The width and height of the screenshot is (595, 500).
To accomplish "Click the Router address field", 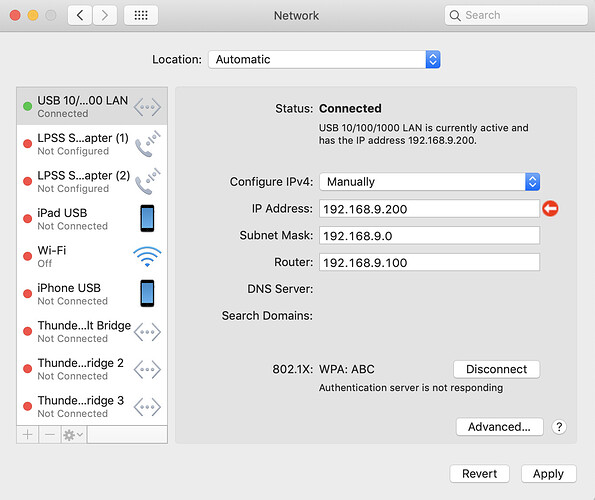I will click(429, 262).
